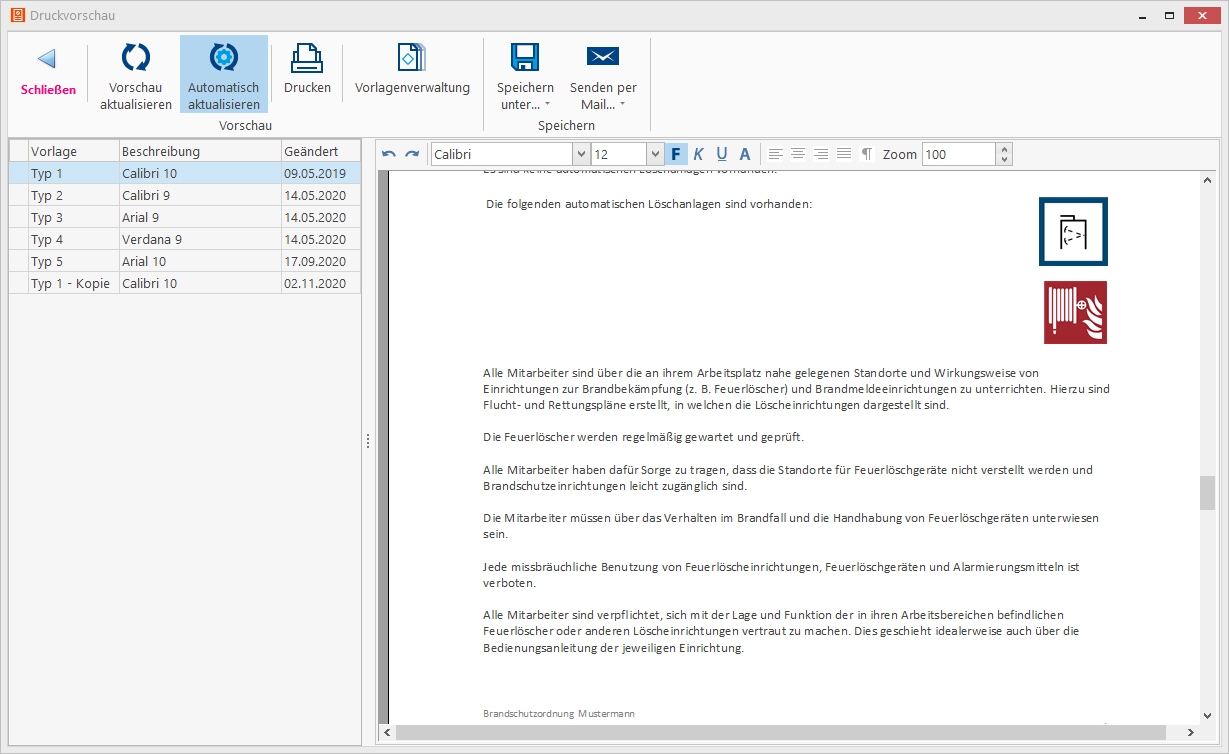The image size is (1229, 754).
Task: Select template Typ 3
Action: point(185,217)
